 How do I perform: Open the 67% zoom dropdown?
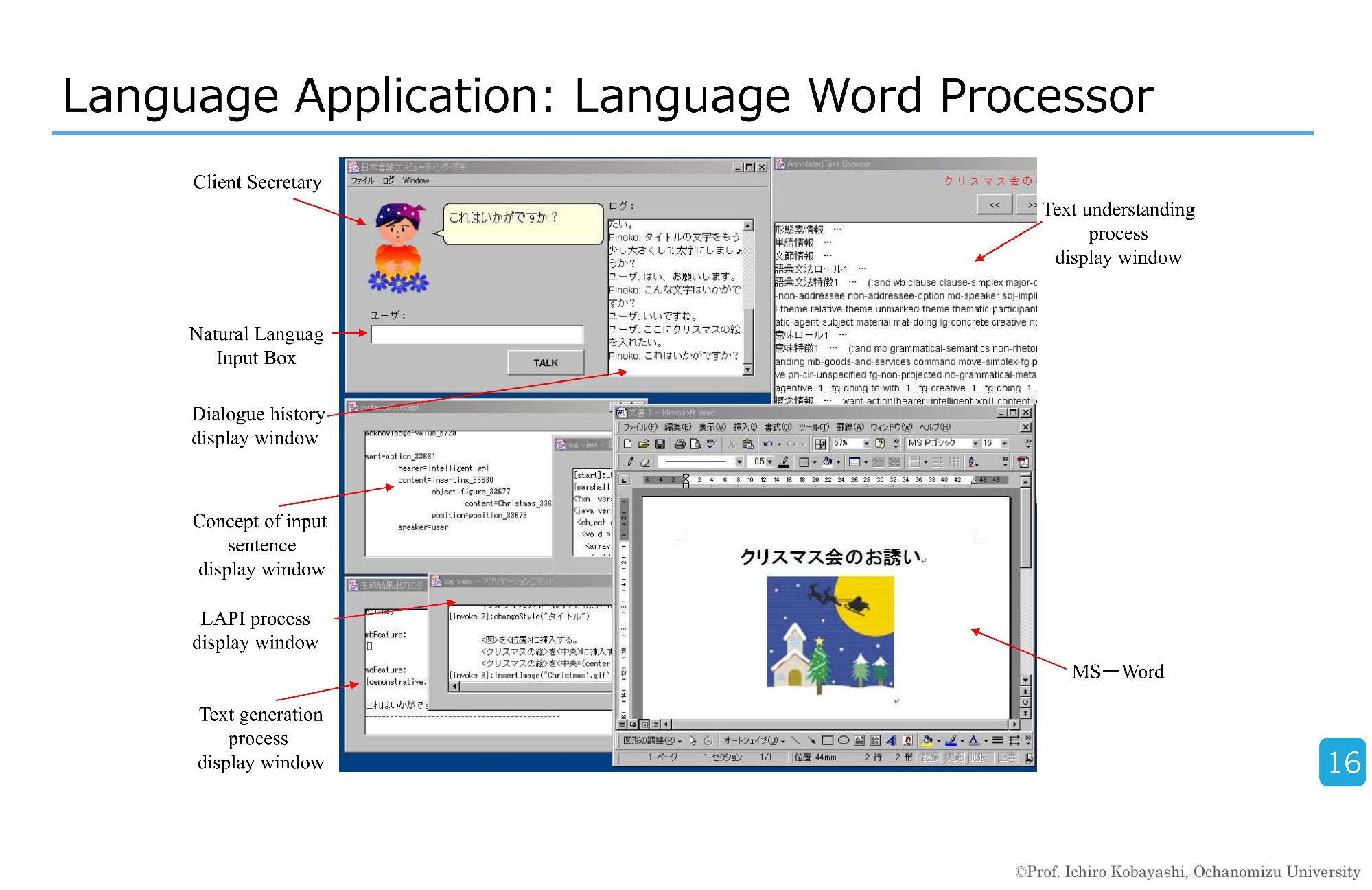[867, 444]
